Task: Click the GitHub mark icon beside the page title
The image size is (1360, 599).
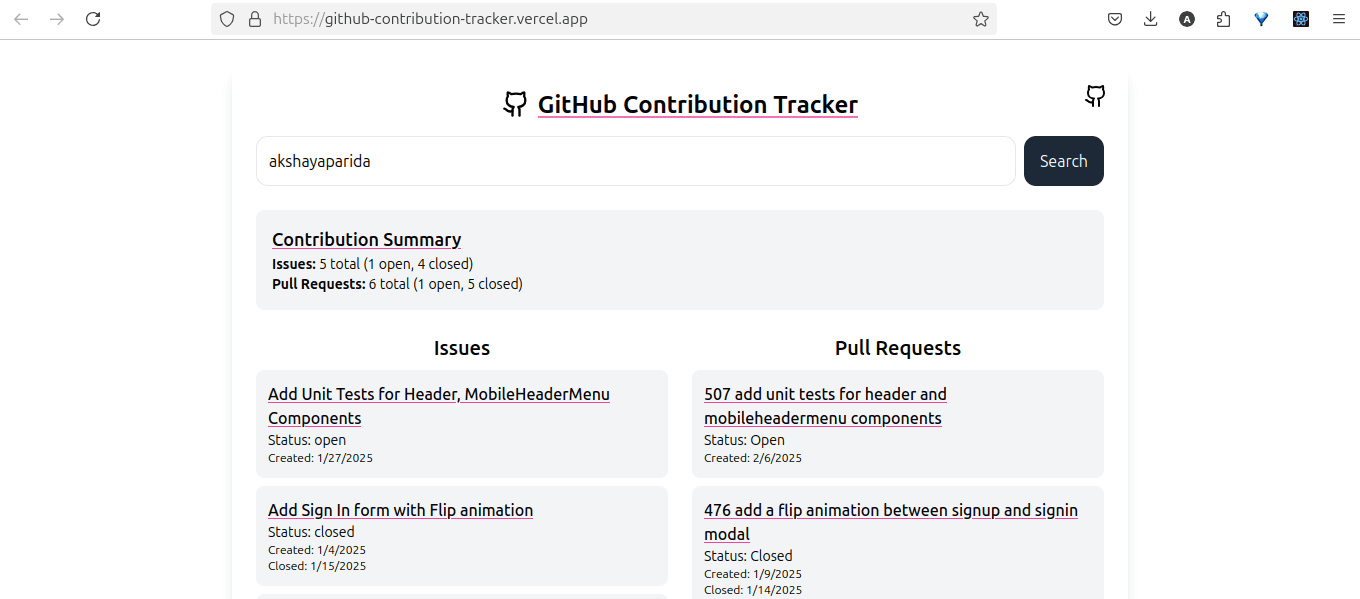Action: coord(515,103)
